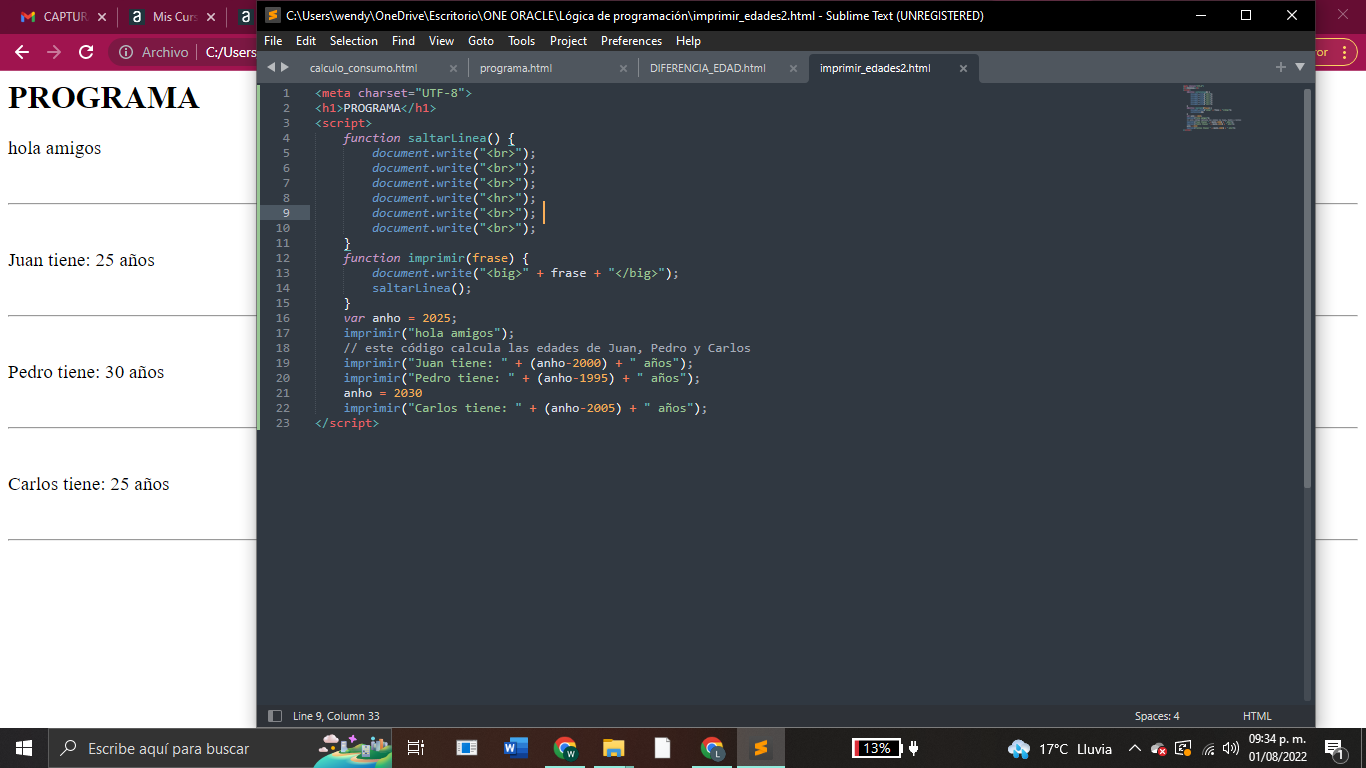The width and height of the screenshot is (1366, 768).
Task: Close the Gmail CAPTUR browser tab
Action: (x=102, y=17)
